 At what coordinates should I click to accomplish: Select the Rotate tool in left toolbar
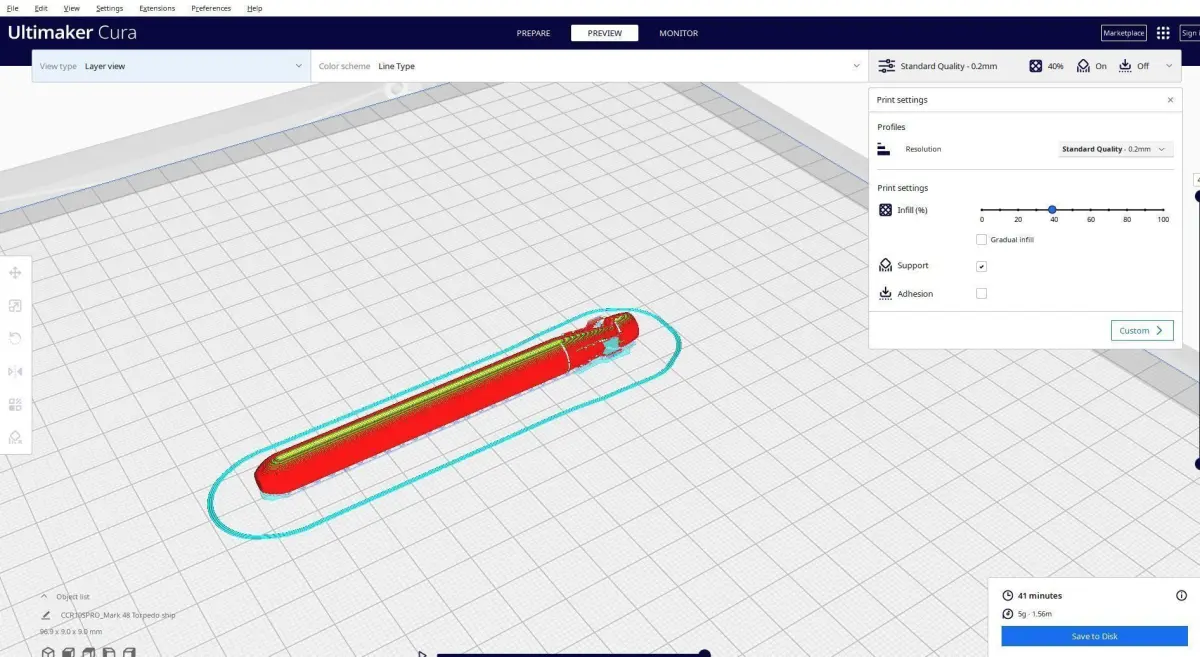click(x=15, y=339)
